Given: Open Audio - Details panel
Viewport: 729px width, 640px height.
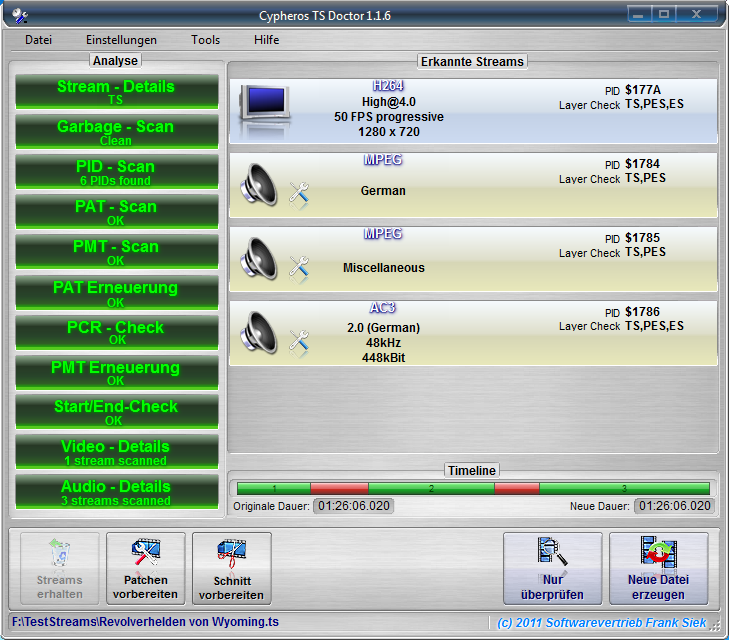Looking at the screenshot, I should point(117,491).
